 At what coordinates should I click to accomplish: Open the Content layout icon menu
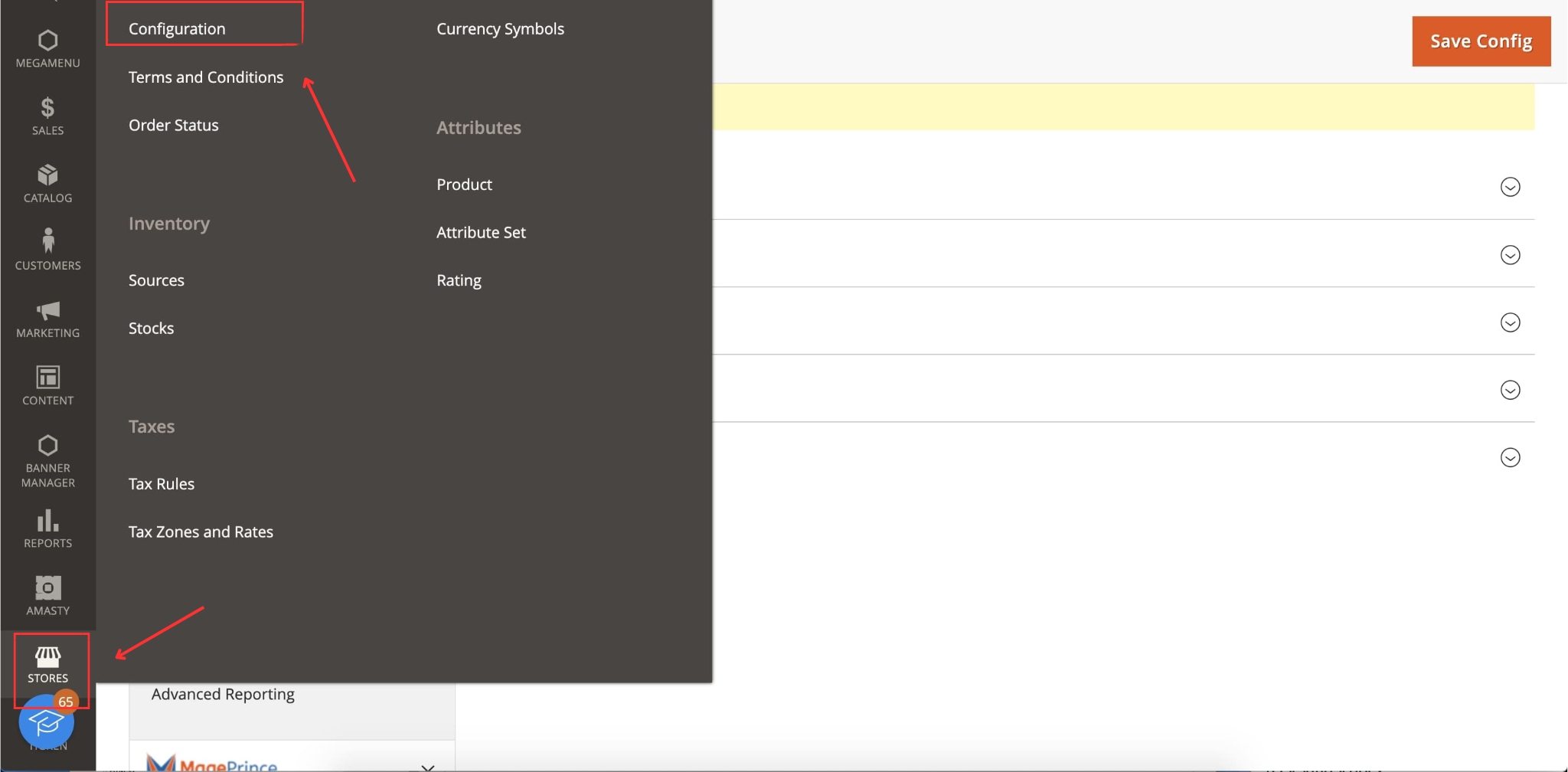click(x=47, y=385)
